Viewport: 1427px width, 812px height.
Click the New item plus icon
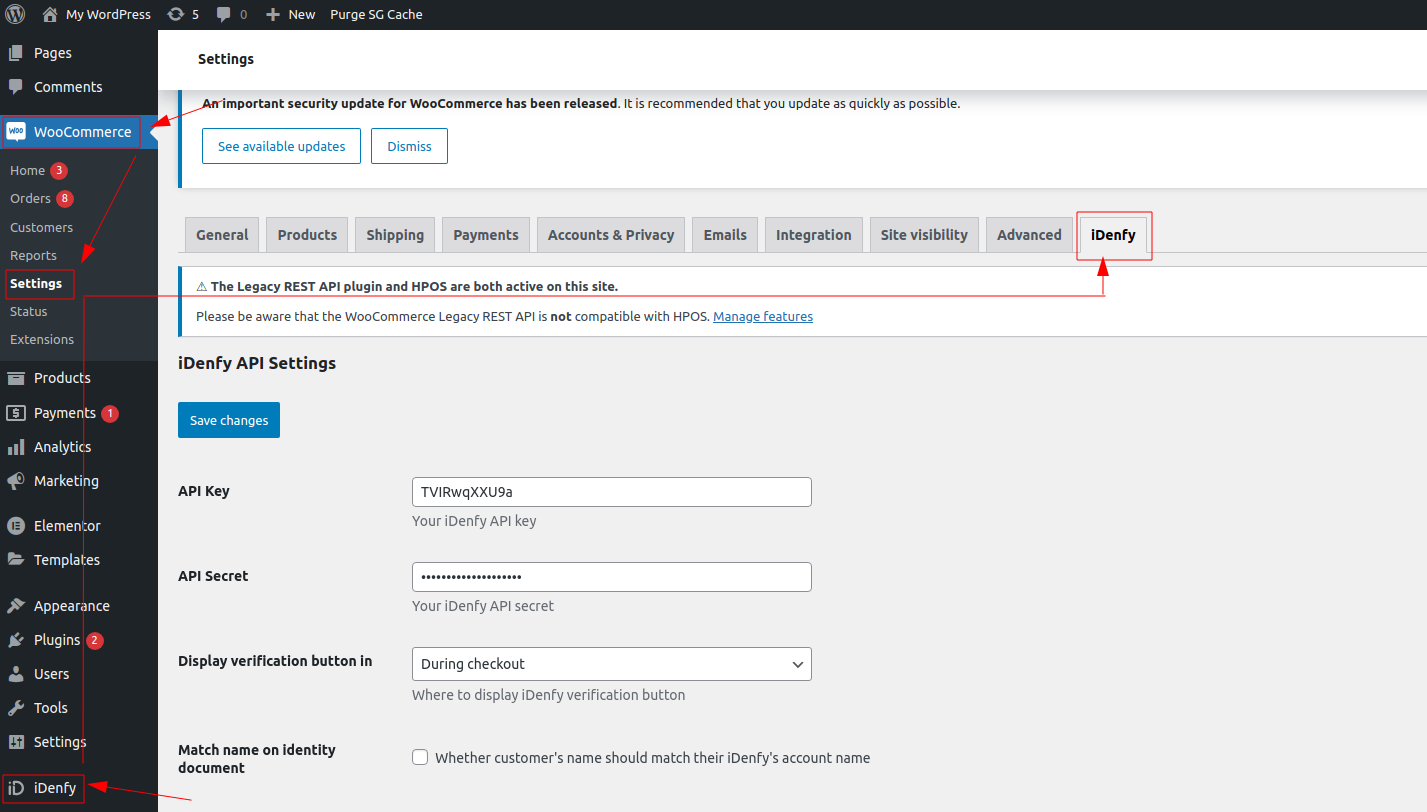[271, 14]
